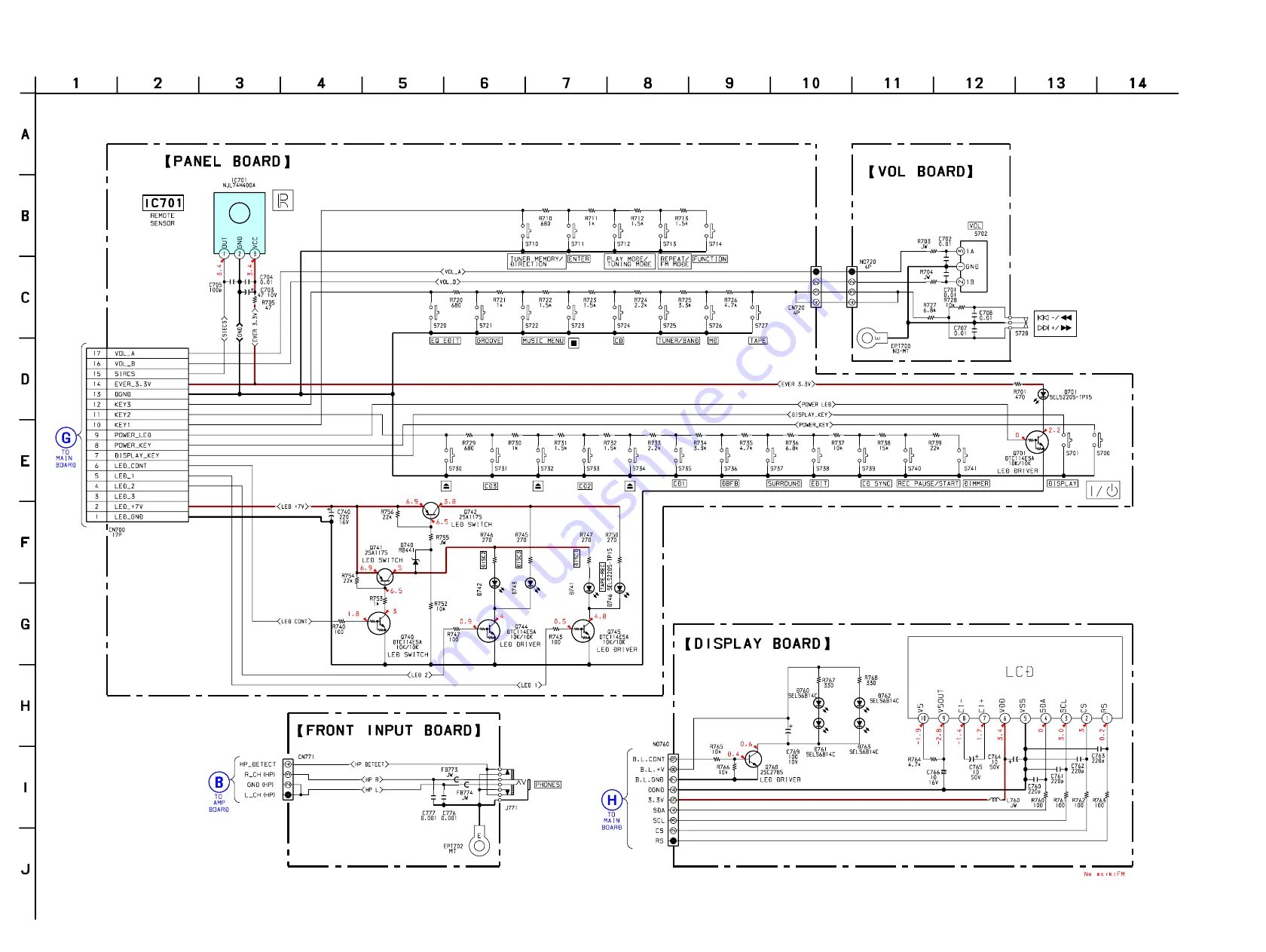Click the eject symbol below switch S734
Screen dimensions: 1266x952
pos(630,486)
